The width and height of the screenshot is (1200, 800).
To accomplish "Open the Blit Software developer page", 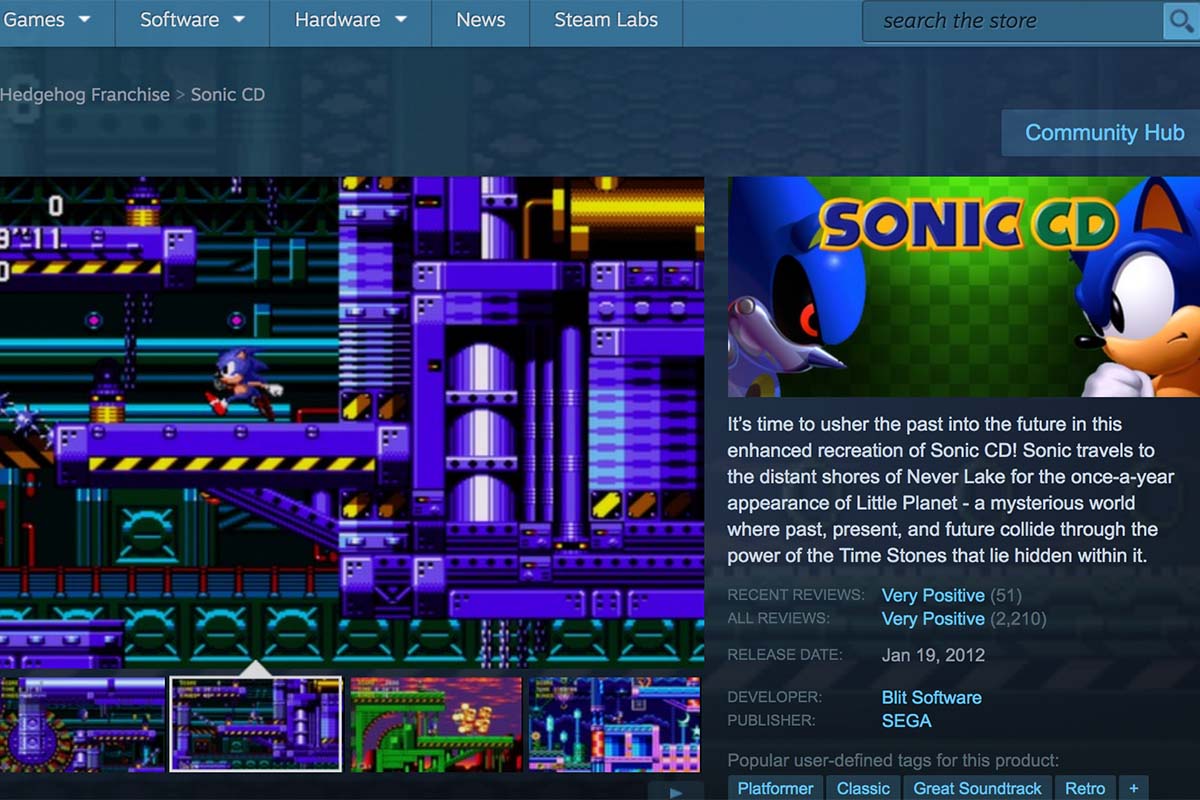I will [931, 697].
